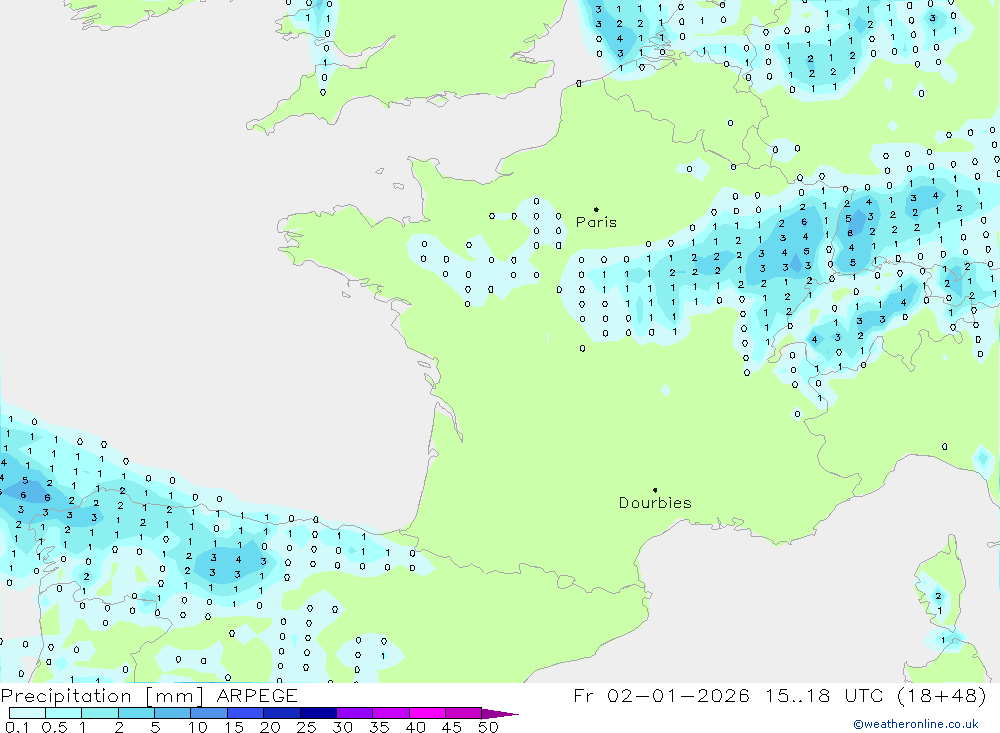Click the legend value label 0.1
Viewport: 1000px width, 733px height.
(17, 727)
